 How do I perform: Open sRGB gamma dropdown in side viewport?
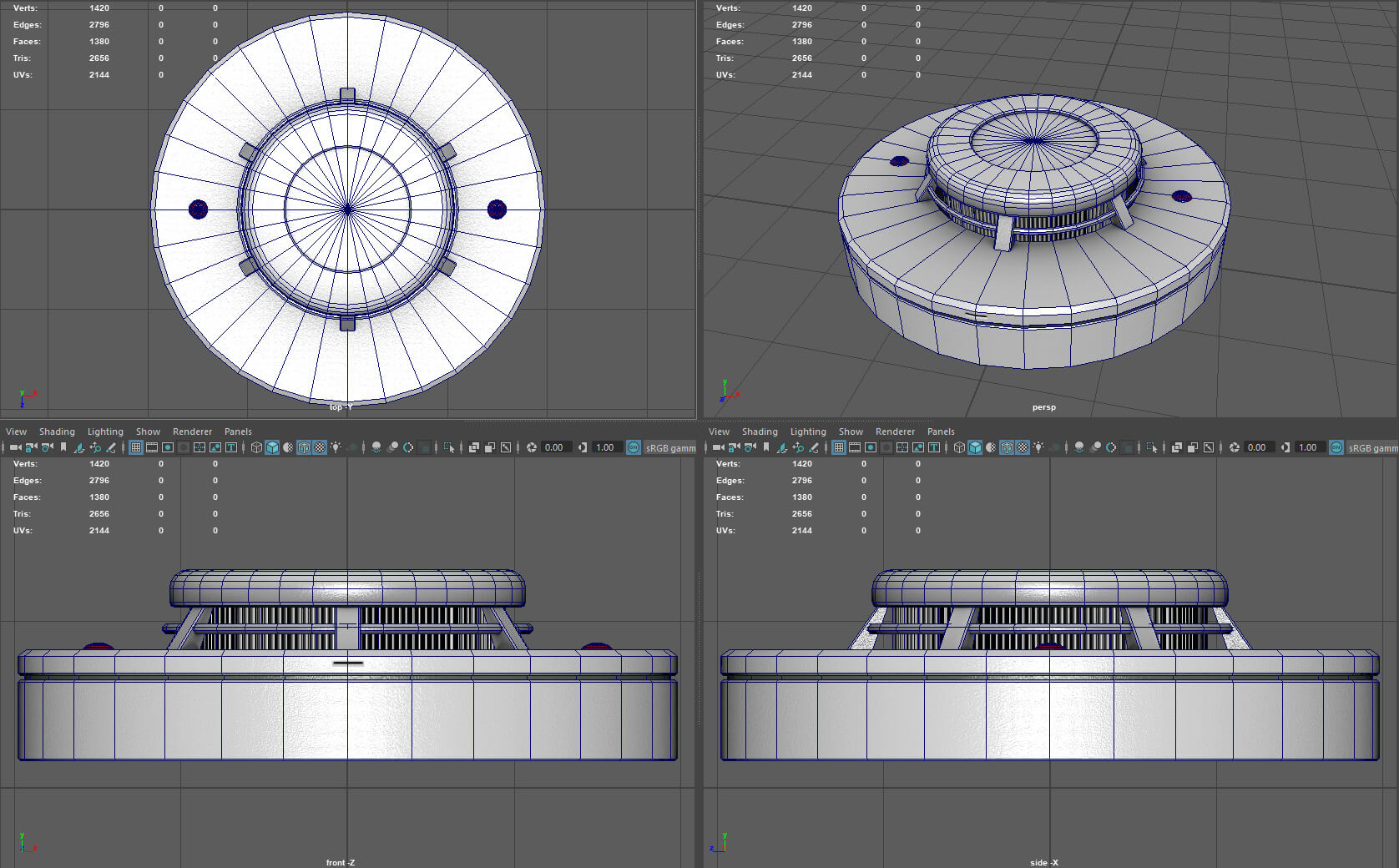[x=1372, y=448]
